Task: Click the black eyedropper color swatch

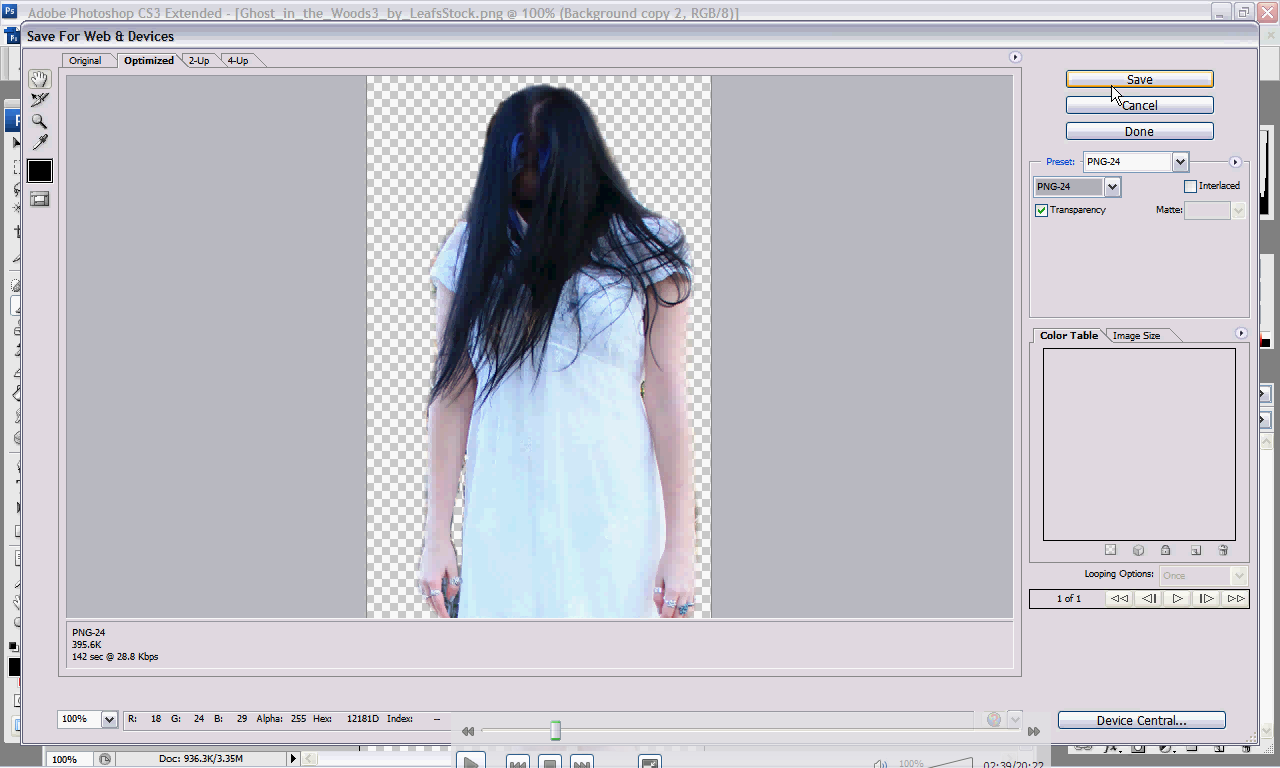Action: [x=39, y=171]
